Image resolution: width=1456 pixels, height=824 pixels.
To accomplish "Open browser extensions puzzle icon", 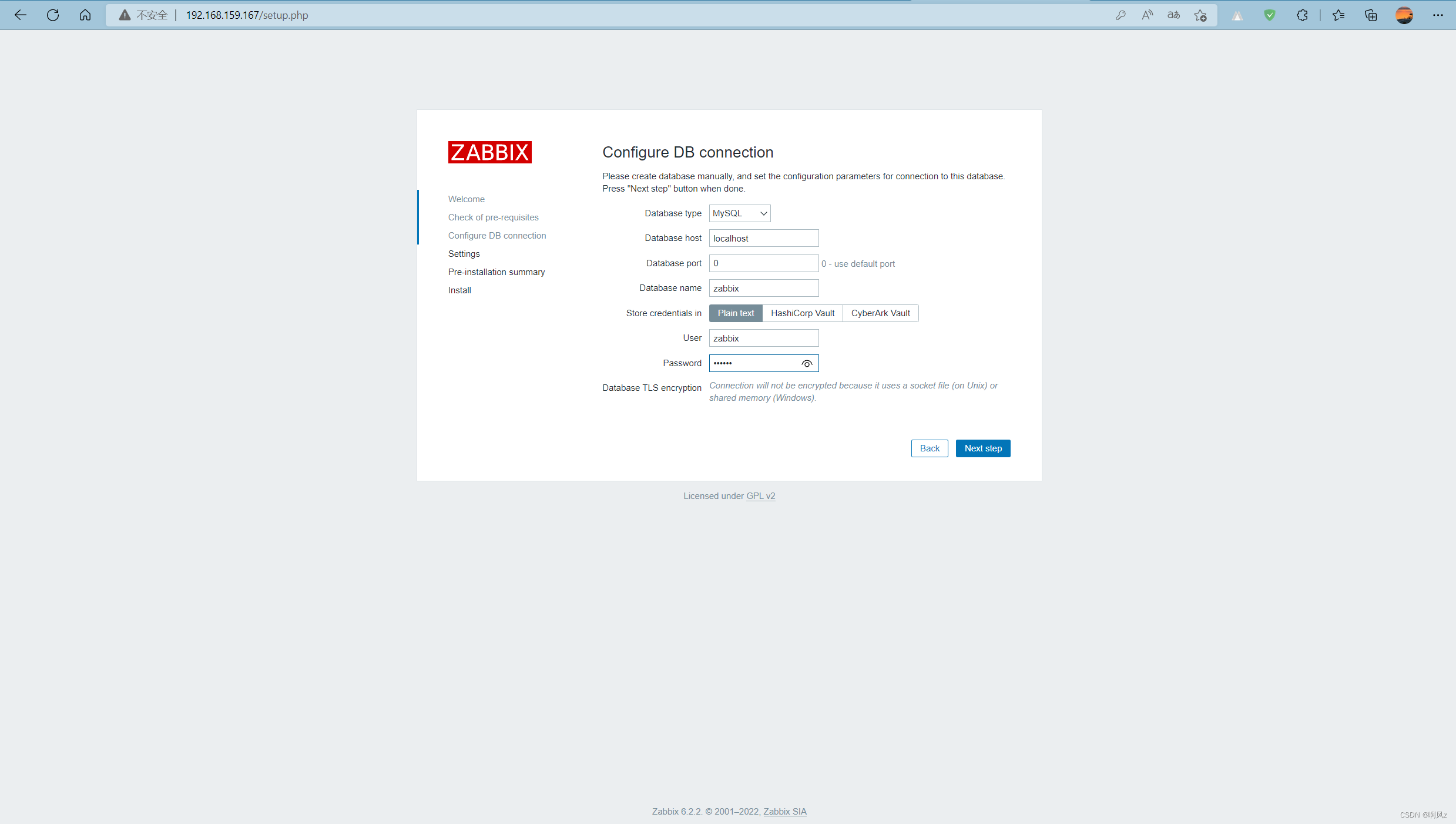I will tap(1302, 15).
